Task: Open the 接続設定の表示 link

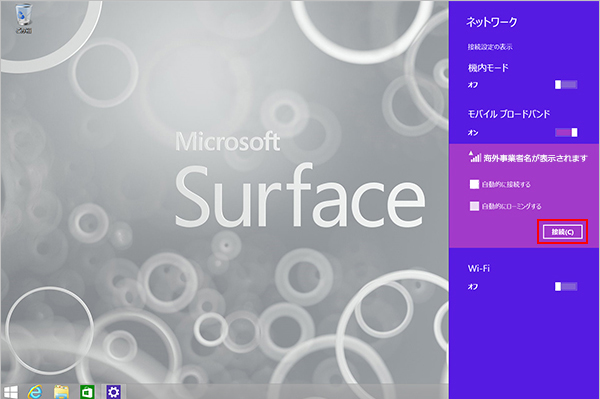Action: [x=490, y=47]
